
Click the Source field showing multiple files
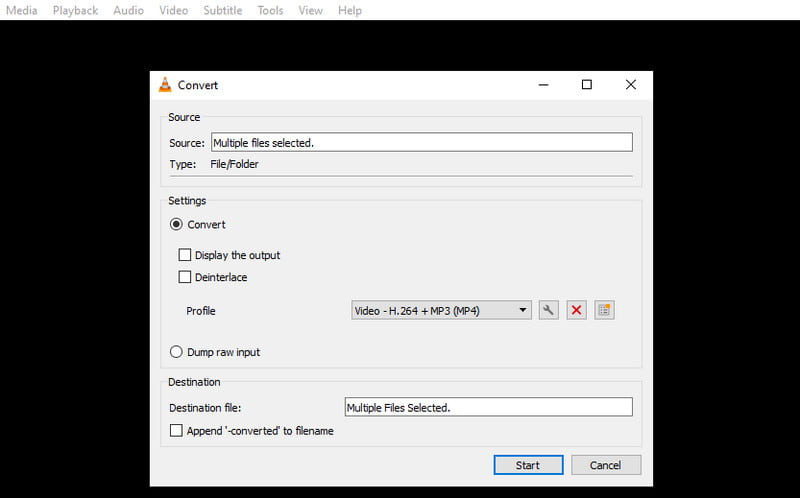click(x=422, y=142)
